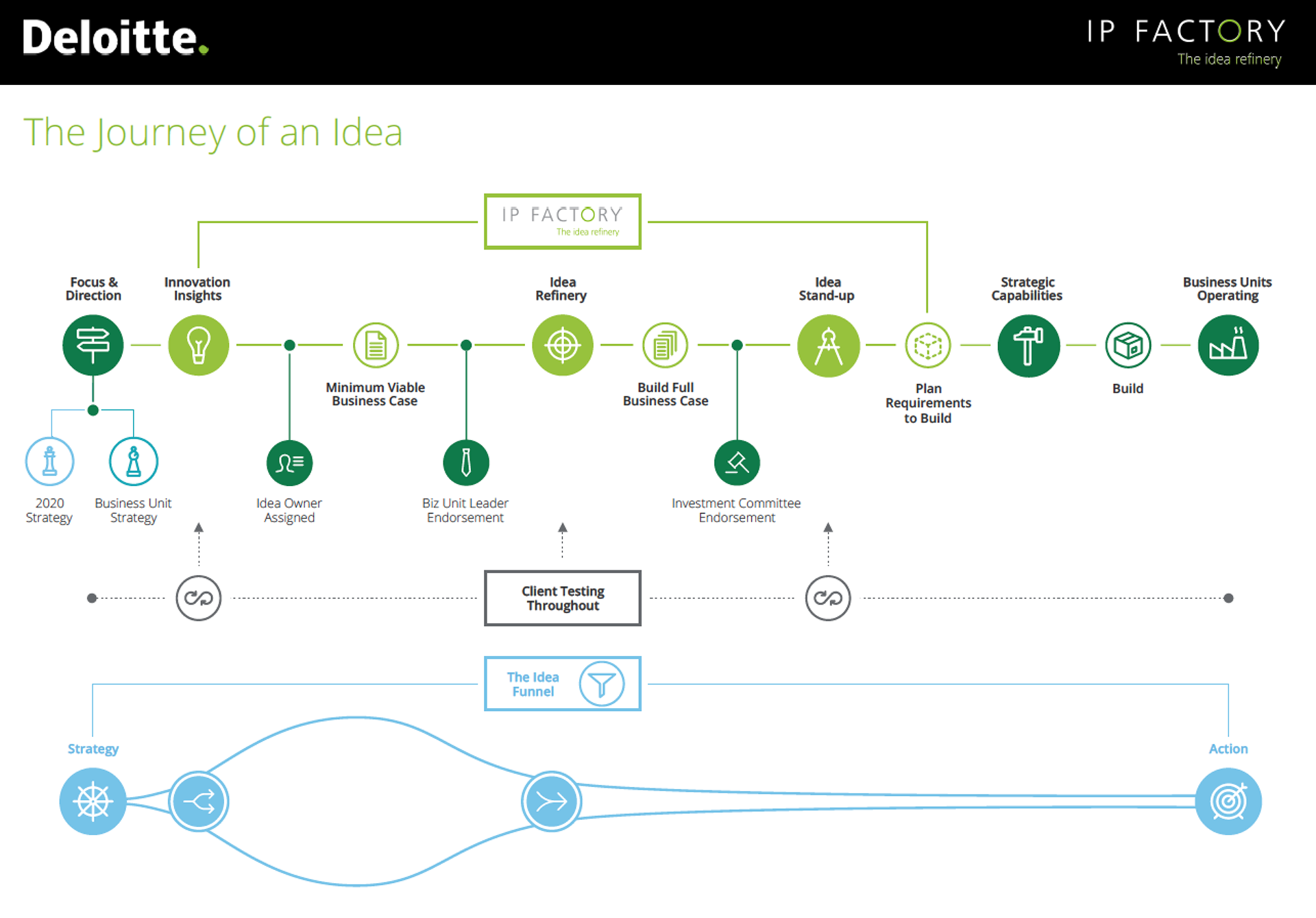This screenshot has height=918, width=1316.
Task: Click the Build Full Business Case icon
Action: click(x=665, y=345)
